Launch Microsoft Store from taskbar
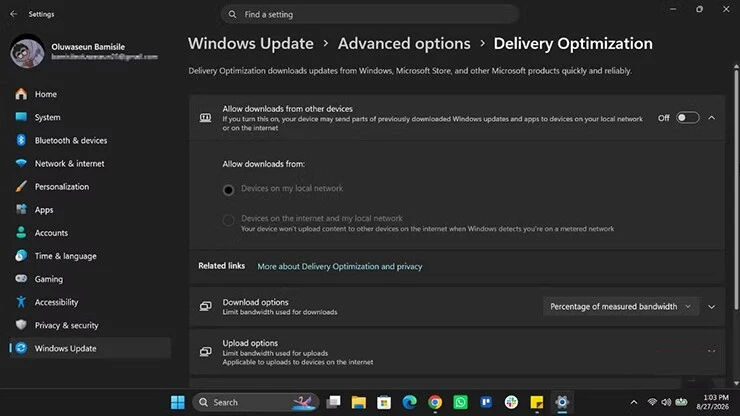Image resolution: width=740 pixels, height=416 pixels. tap(384, 402)
